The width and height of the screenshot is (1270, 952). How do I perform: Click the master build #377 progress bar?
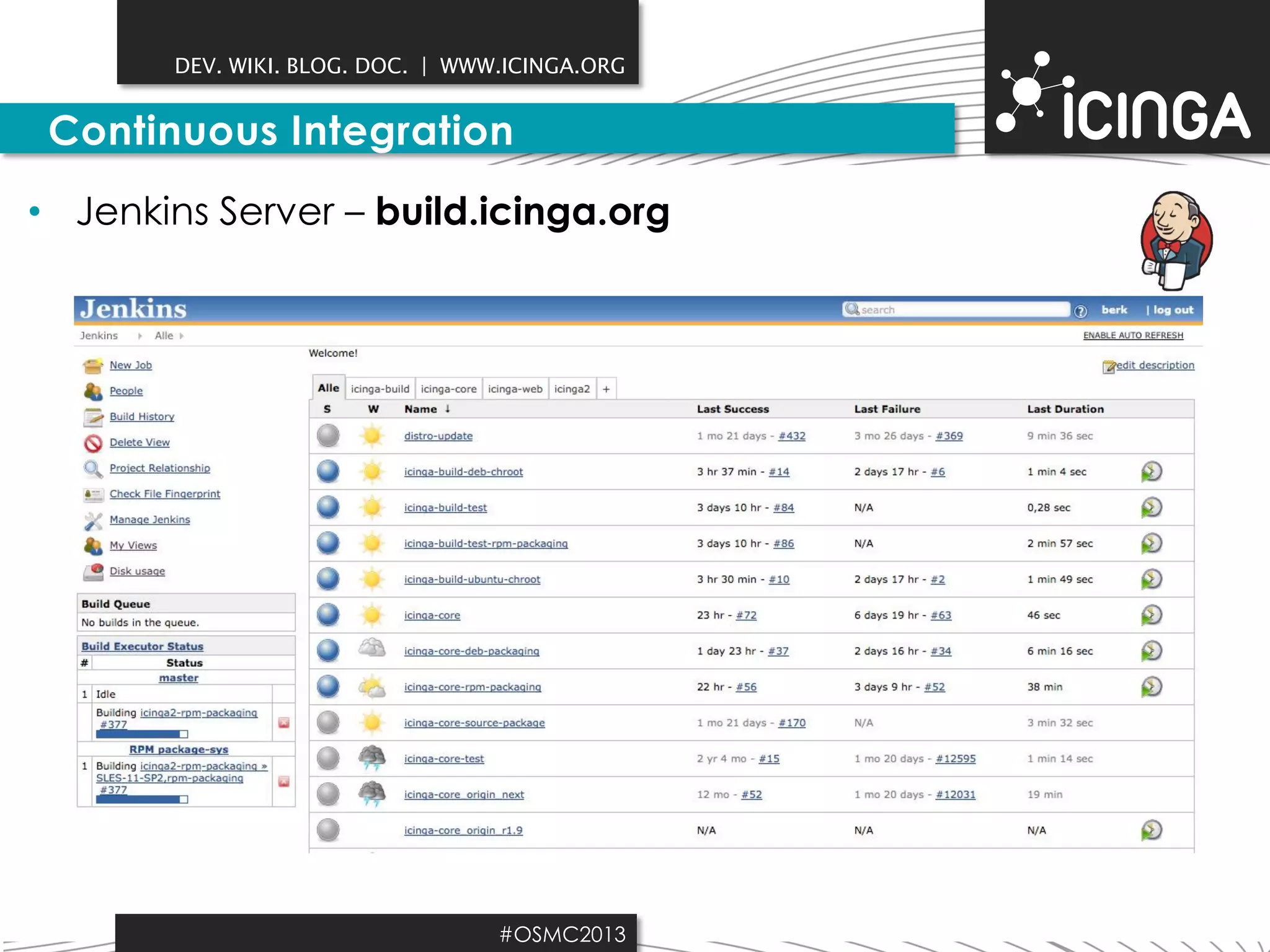click(141, 734)
